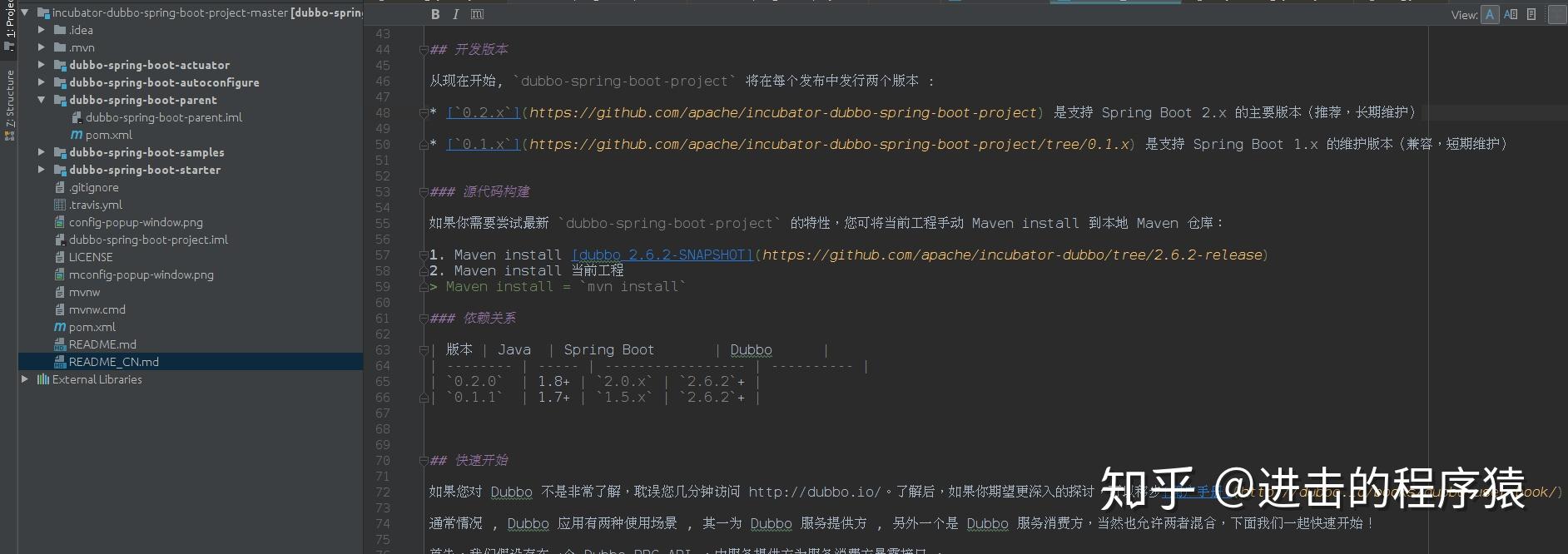The height and width of the screenshot is (554, 1568).
Task: Expand the dubbo-spring-boot-actuator module
Action: [x=42, y=65]
